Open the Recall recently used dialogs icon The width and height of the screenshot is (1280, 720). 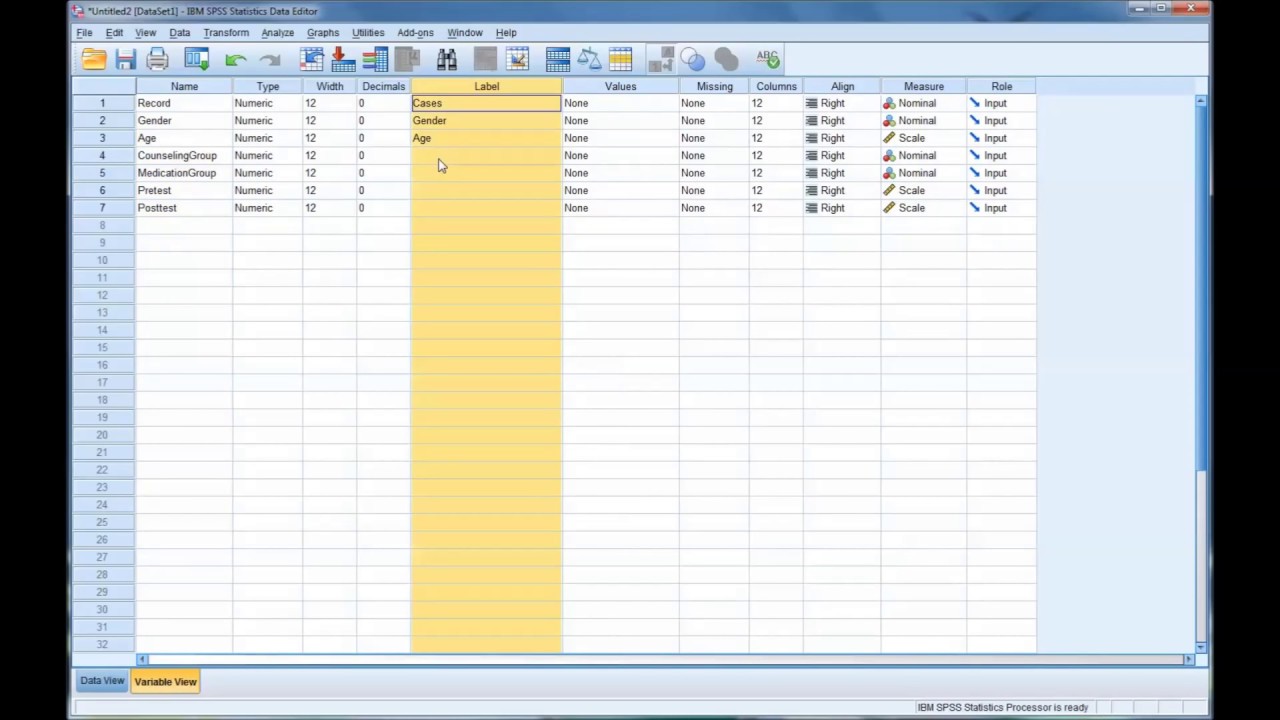[x=197, y=60]
